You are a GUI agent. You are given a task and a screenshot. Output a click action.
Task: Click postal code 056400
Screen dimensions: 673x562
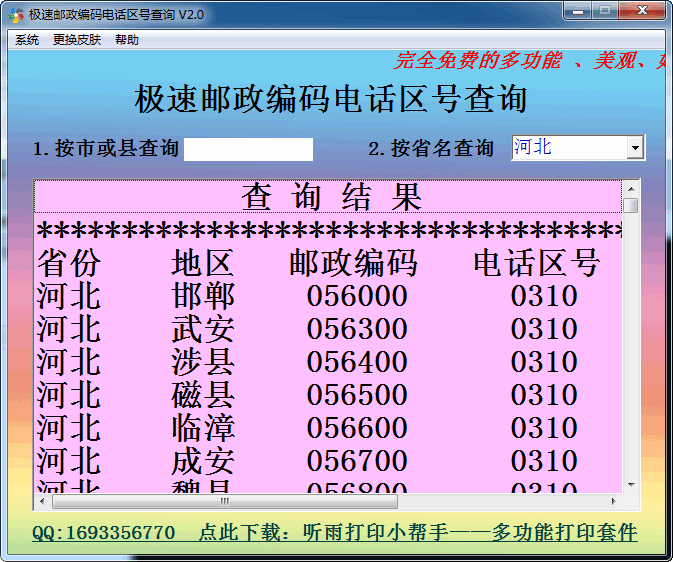(x=357, y=362)
